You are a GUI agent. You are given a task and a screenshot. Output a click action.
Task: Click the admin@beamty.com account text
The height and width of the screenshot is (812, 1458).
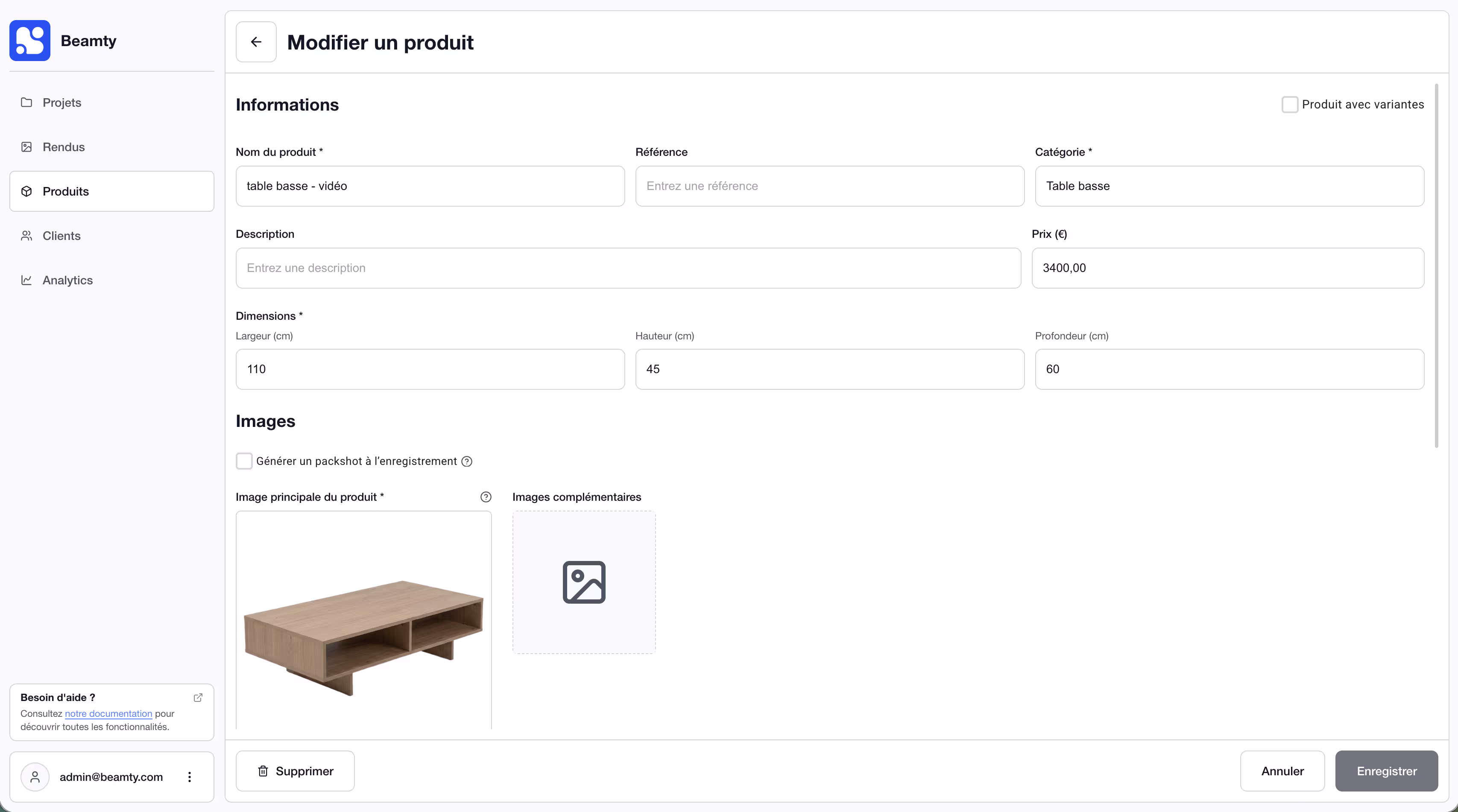pos(111,777)
